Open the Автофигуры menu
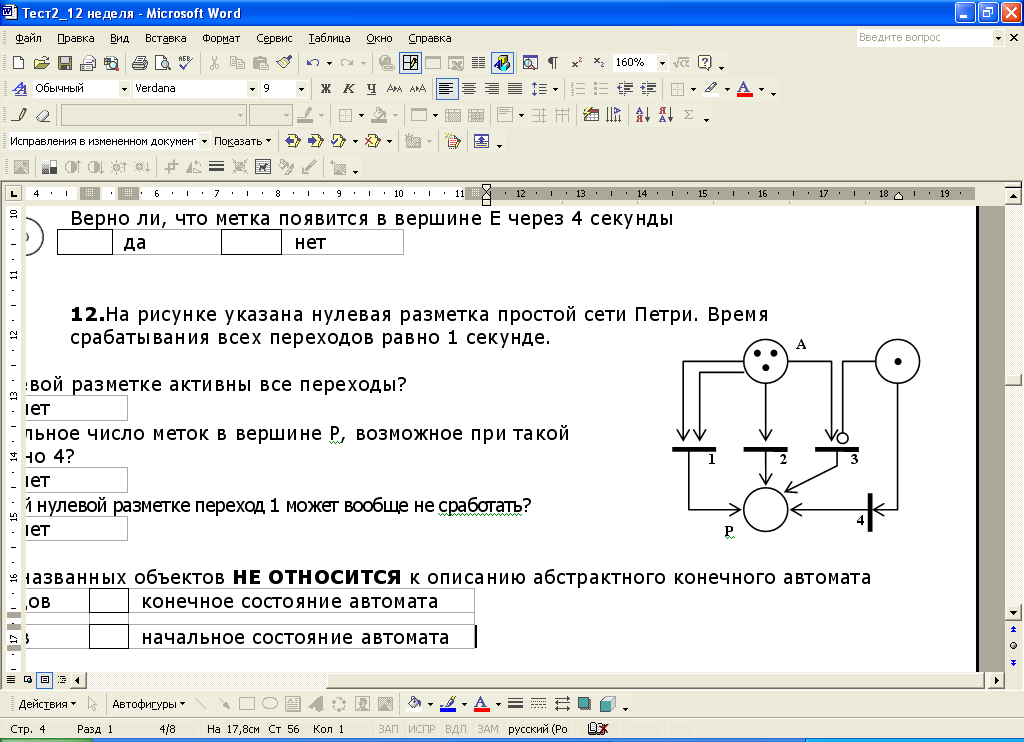This screenshot has width=1024, height=742. pos(148,704)
